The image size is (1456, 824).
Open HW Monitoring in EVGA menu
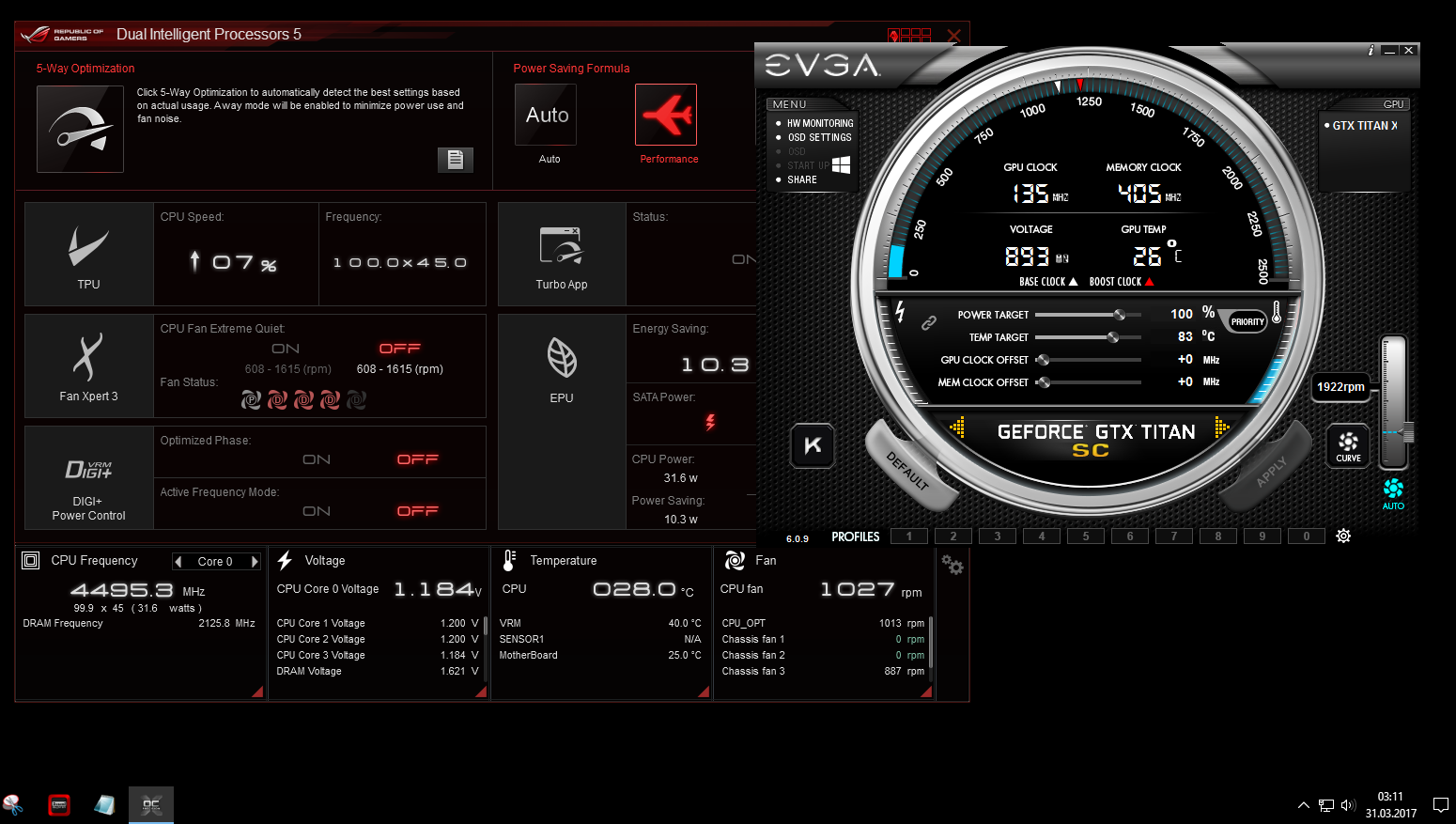point(819,123)
